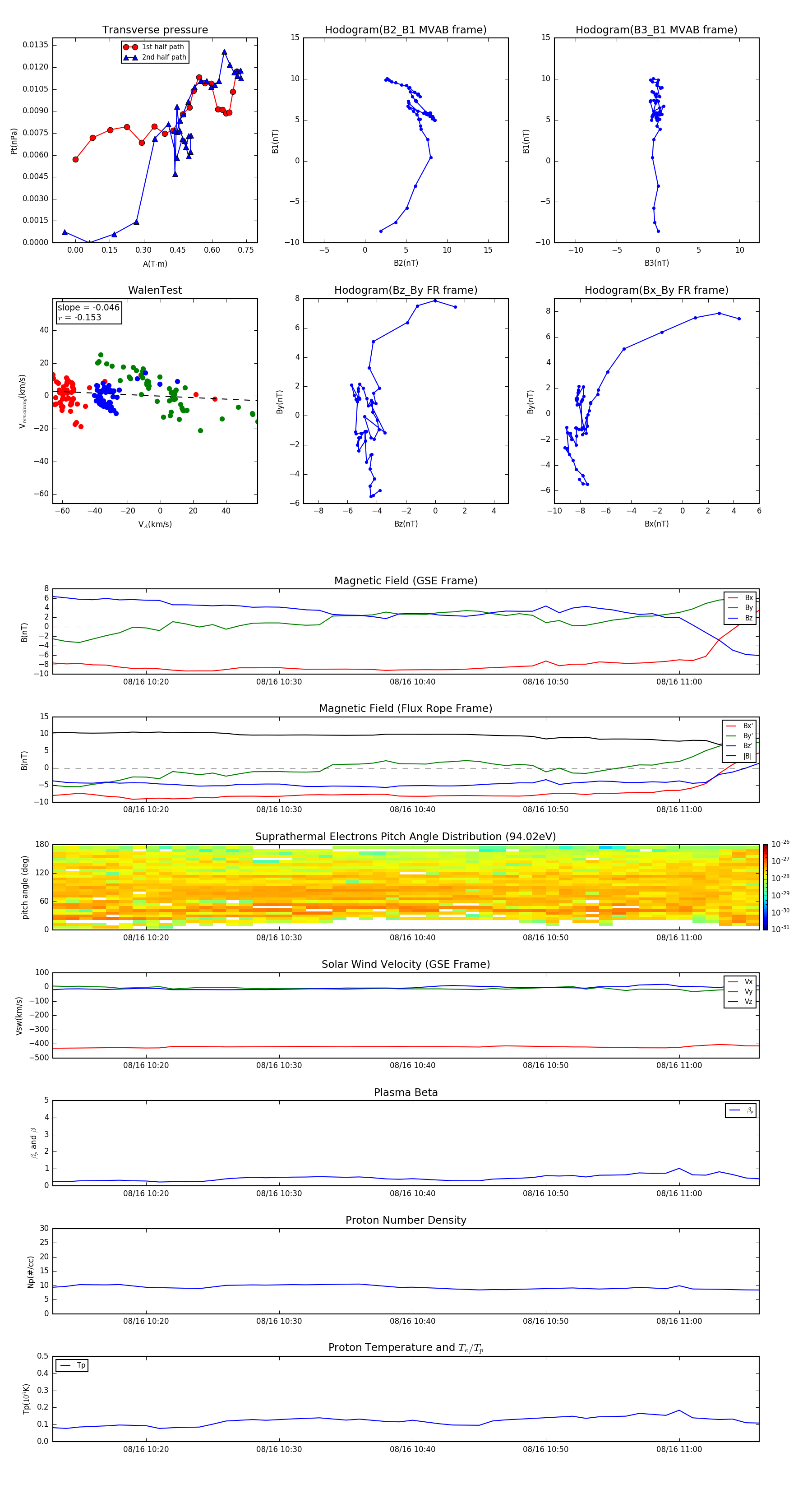Click the Vz entry in velocity legend
This screenshot has width=812, height=1489.
pyautogui.click(x=740, y=1002)
